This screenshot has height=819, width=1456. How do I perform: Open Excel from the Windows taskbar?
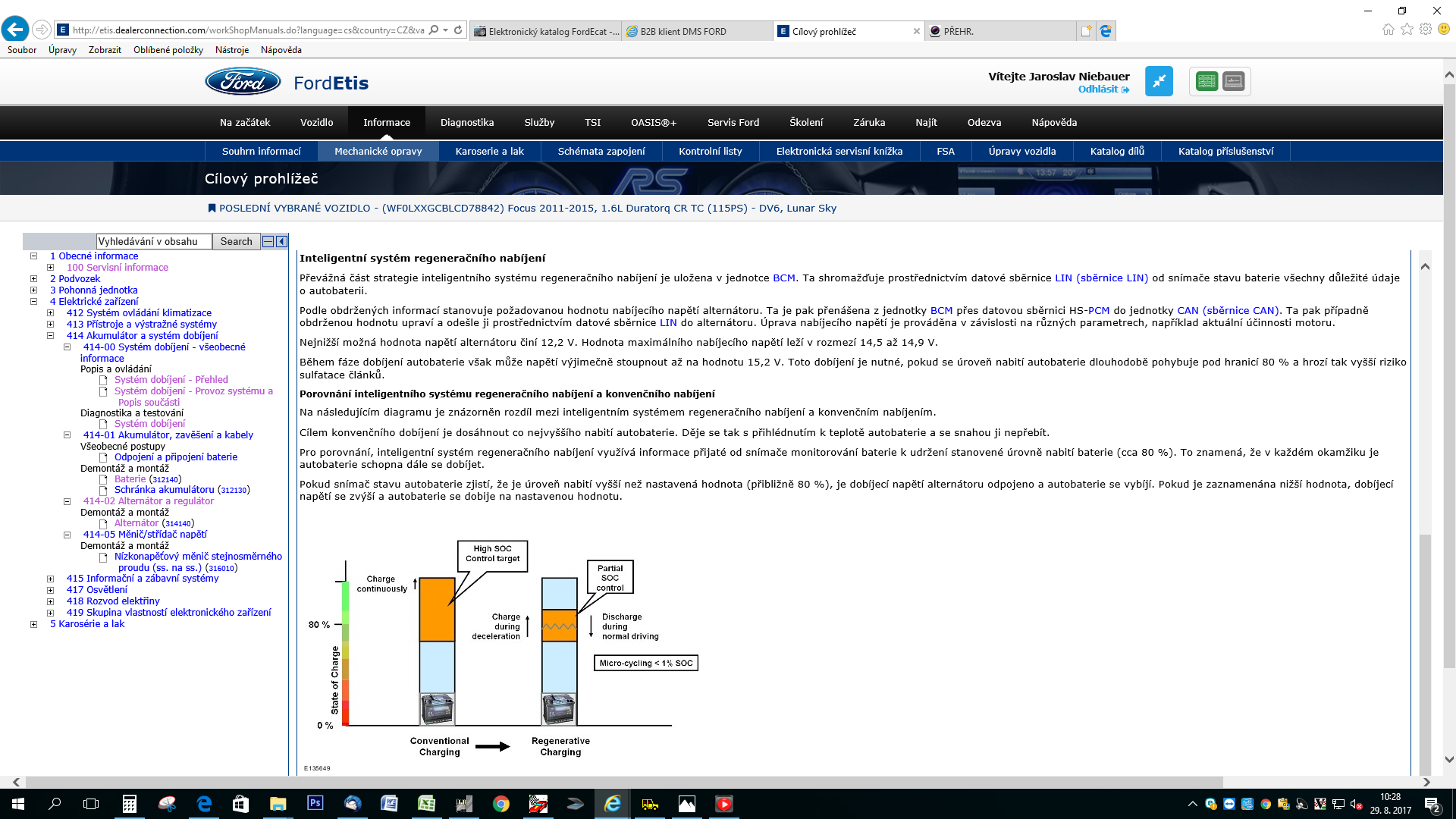point(426,804)
